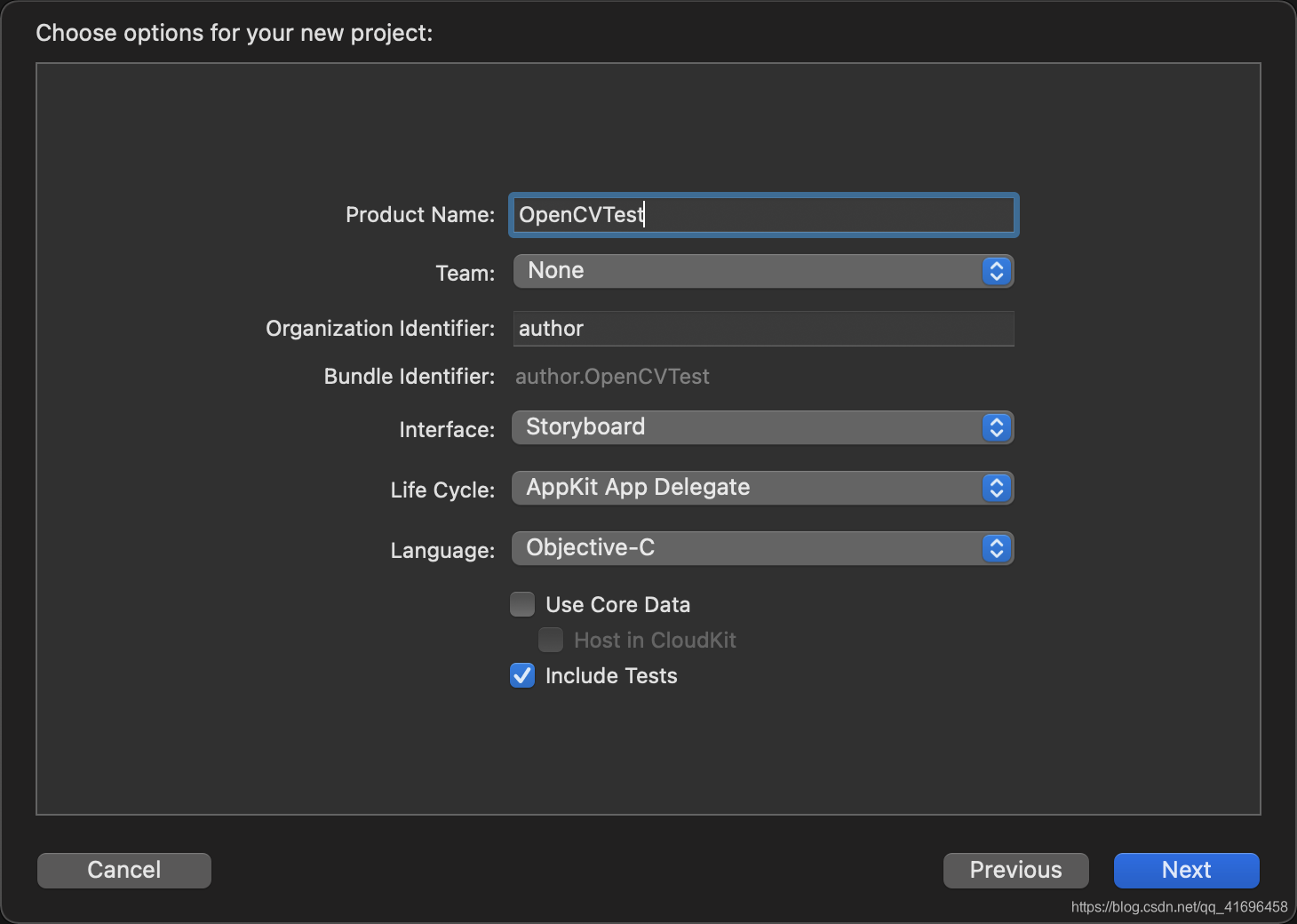Open the AppKit App Delegate dropdown

coord(746,488)
